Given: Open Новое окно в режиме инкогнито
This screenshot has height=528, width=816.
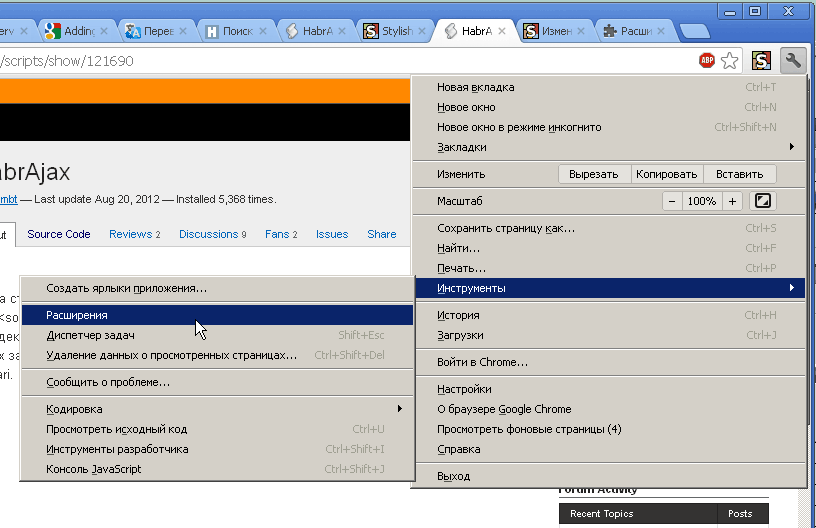Looking at the screenshot, I should point(609,127).
